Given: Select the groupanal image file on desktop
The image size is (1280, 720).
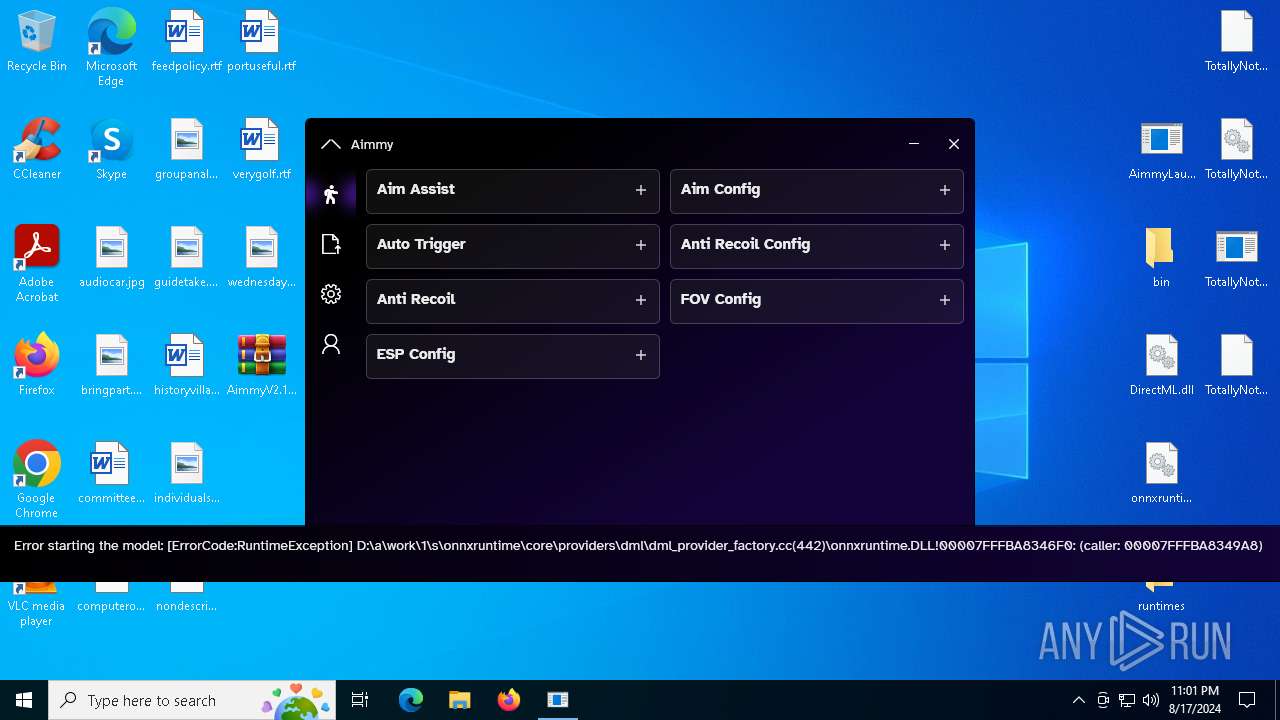Looking at the screenshot, I should (186, 150).
